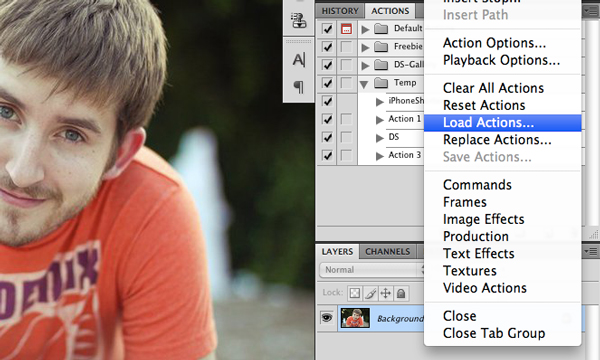Expand the Action 1 steps
Viewport: 600px width, 360px height.
[x=380, y=120]
